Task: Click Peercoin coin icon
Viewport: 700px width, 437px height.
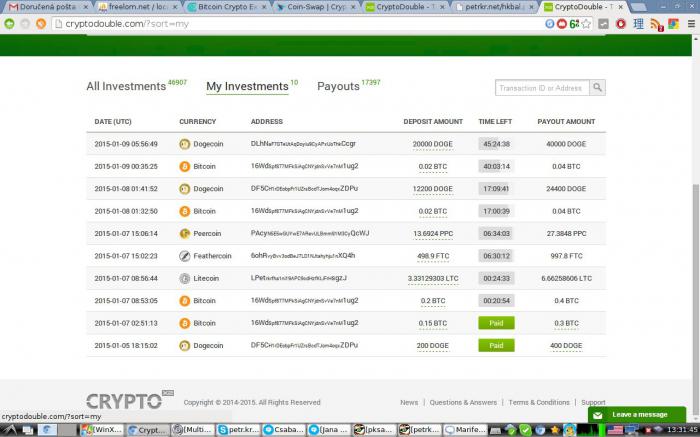Action: [x=184, y=233]
